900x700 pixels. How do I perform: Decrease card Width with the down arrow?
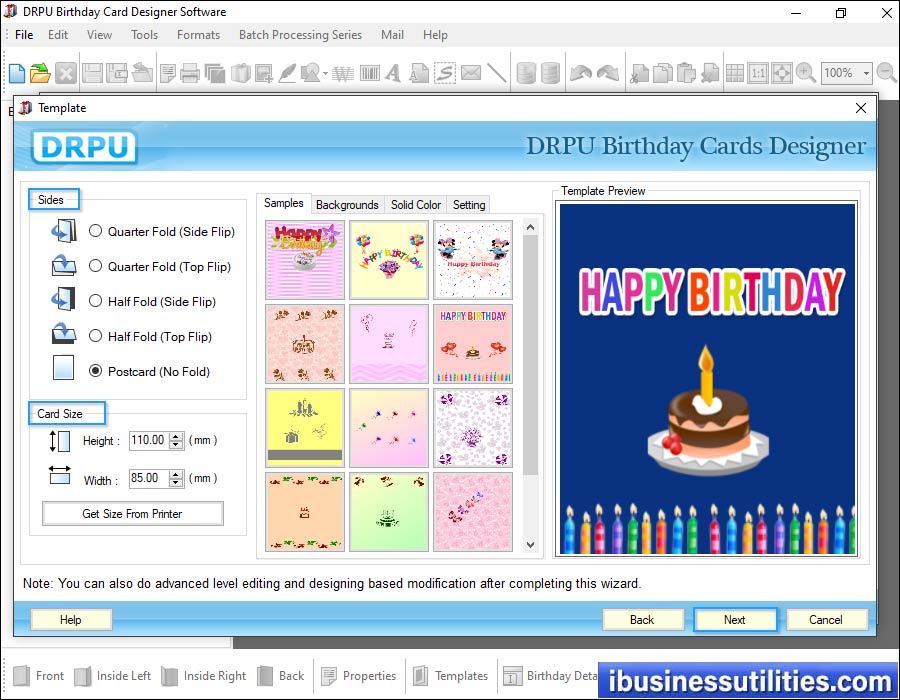pyautogui.click(x=176, y=483)
